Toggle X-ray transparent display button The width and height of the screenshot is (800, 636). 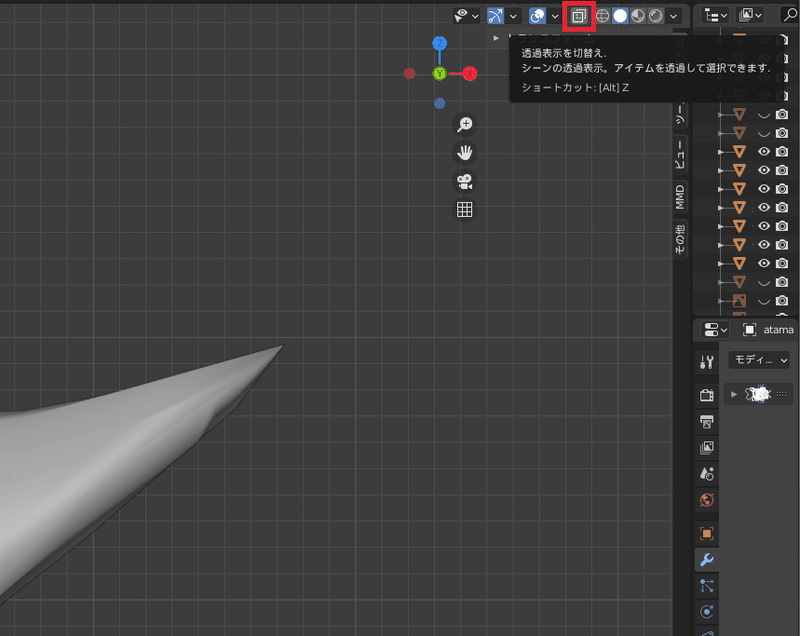[579, 16]
